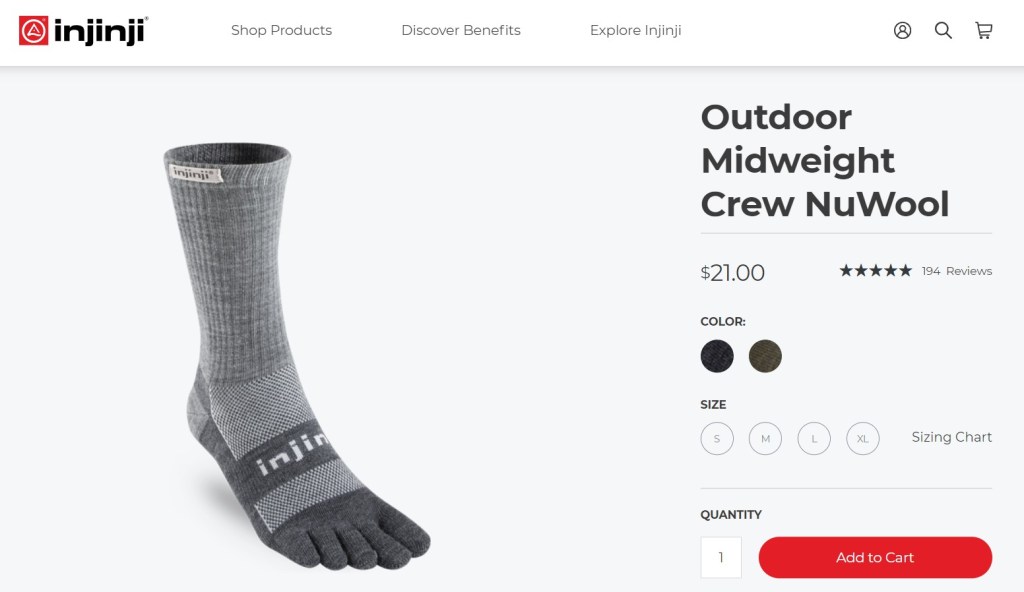This screenshot has height=592, width=1024.
Task: Click the five-star rating icons
Action: coord(875,270)
